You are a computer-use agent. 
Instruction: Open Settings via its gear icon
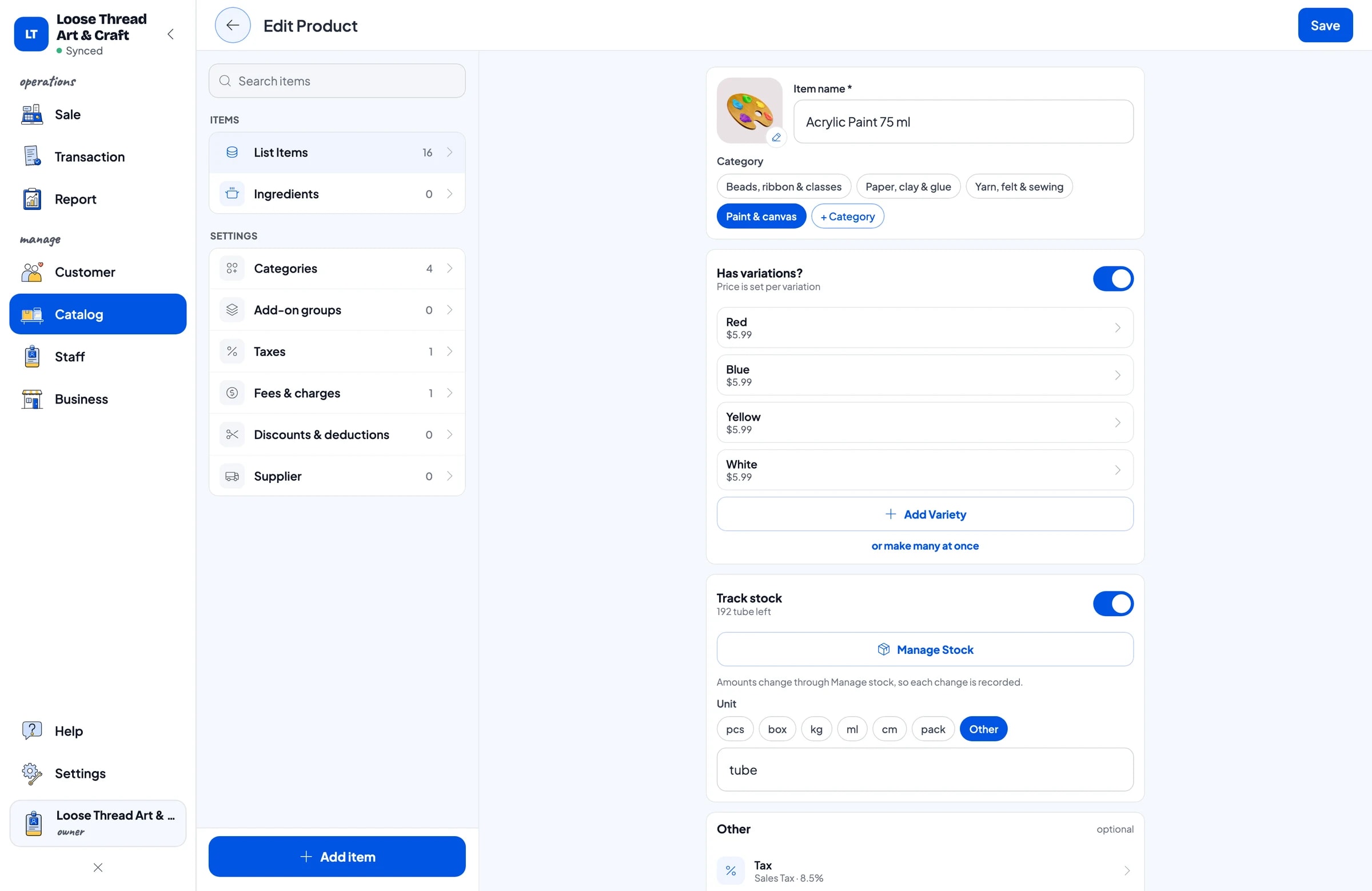[31, 773]
